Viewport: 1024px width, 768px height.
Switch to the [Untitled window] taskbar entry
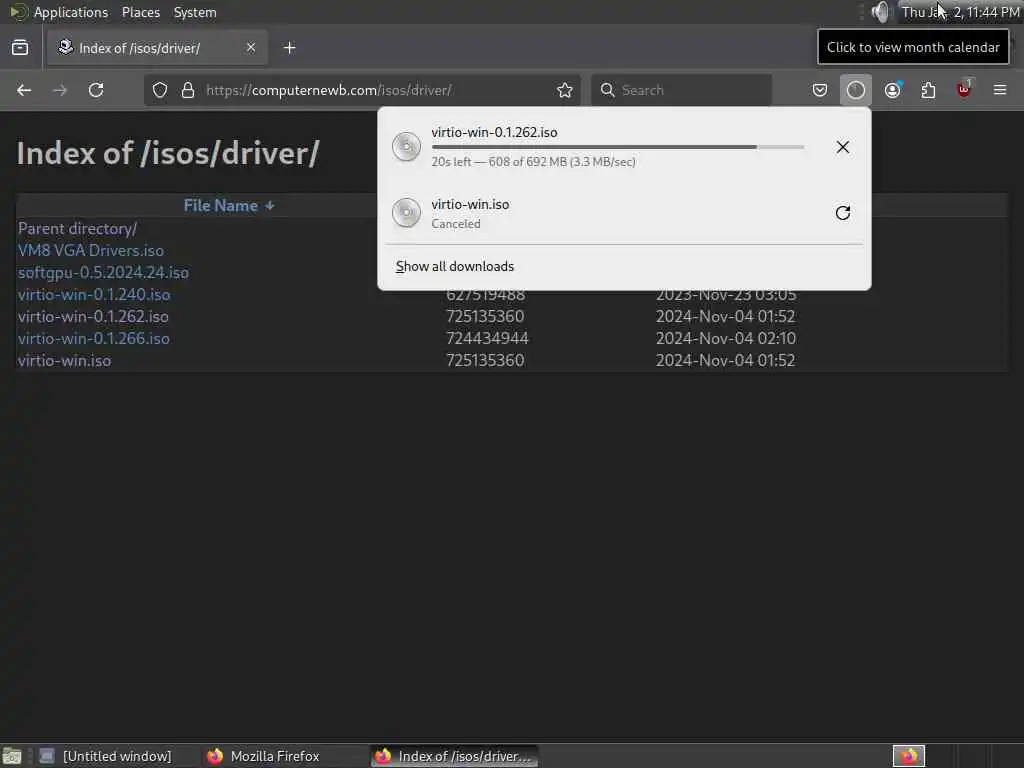coord(106,756)
